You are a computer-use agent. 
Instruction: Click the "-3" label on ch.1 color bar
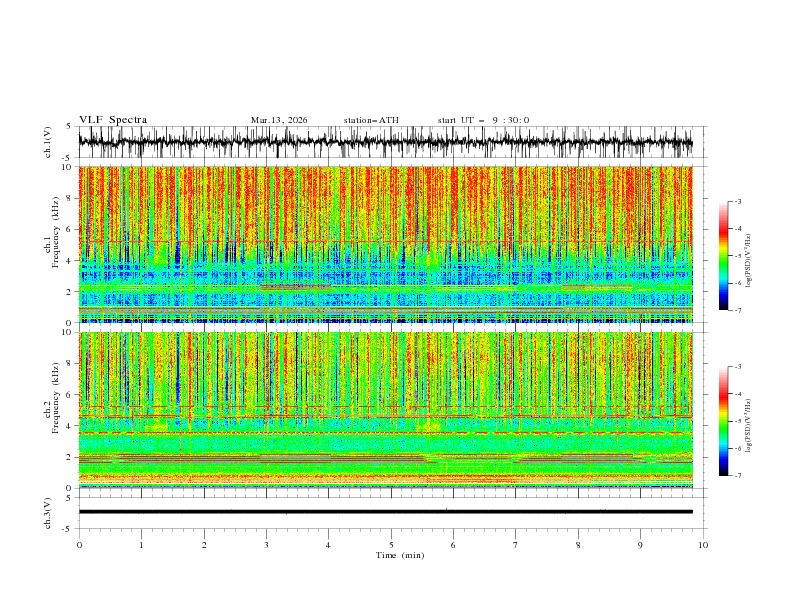click(x=737, y=201)
